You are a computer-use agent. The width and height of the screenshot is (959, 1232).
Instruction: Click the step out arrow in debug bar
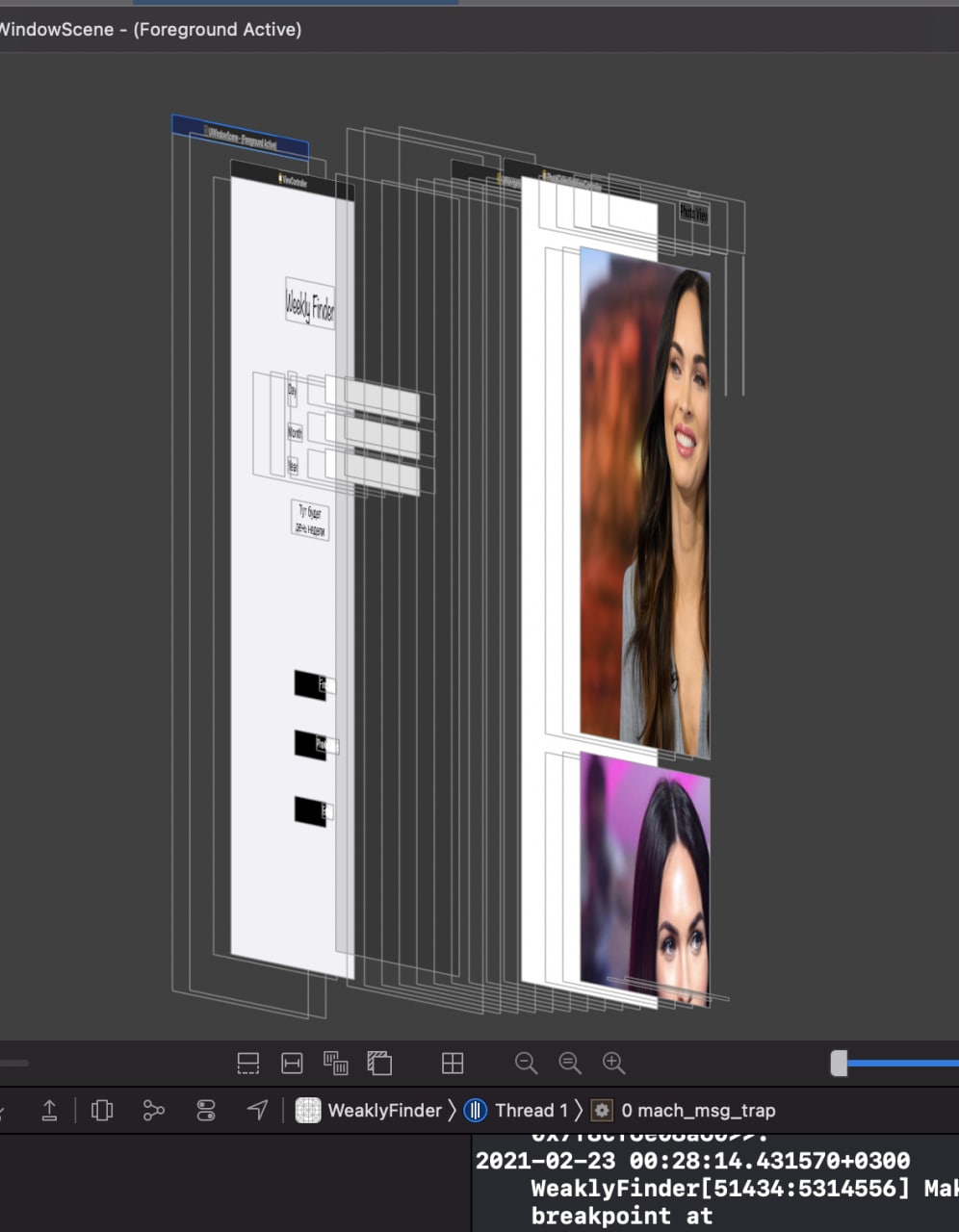(49, 1110)
